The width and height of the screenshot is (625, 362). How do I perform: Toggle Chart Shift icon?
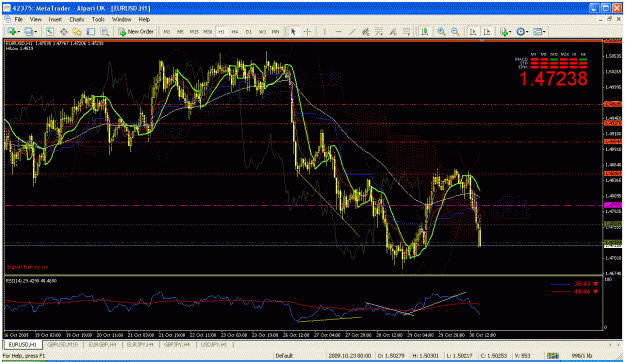click(x=487, y=31)
